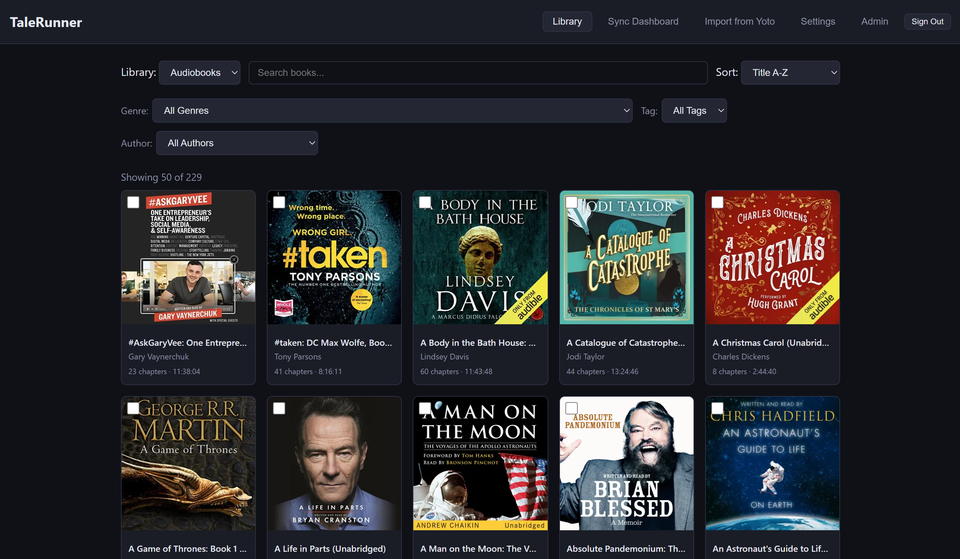Open the Admin page
The height and width of the screenshot is (559, 960).
click(x=874, y=21)
